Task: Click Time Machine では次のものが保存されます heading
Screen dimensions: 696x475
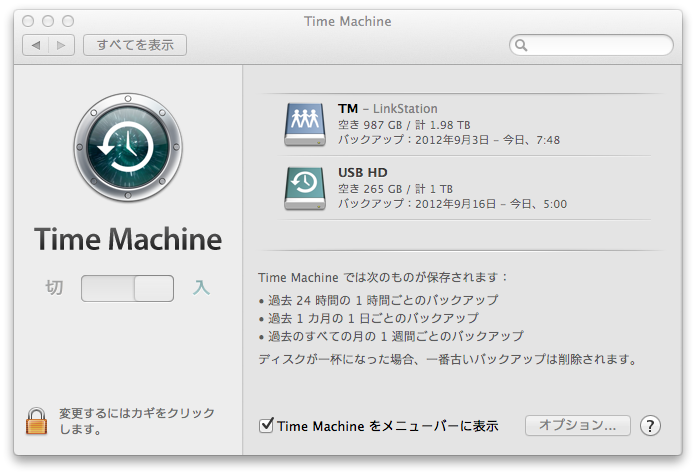Action: click(x=383, y=277)
